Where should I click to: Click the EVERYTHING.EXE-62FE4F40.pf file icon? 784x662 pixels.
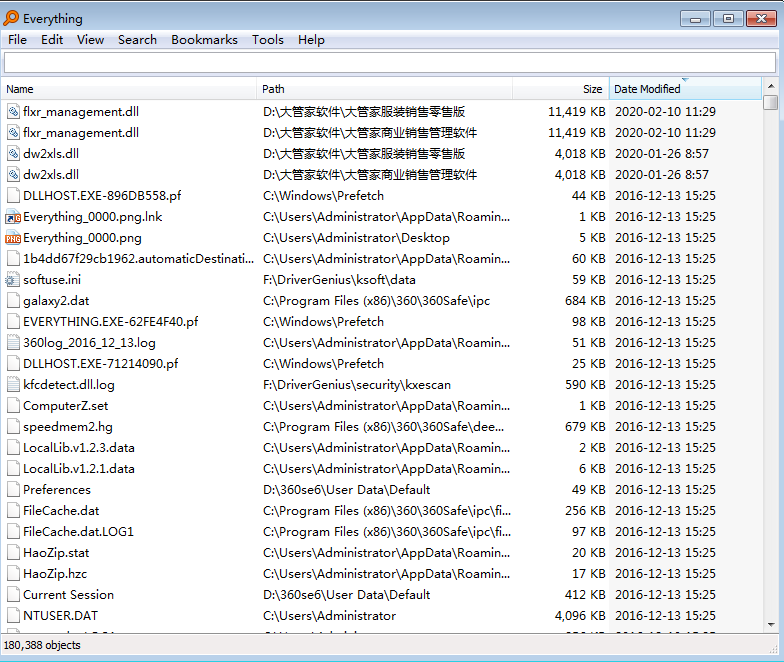14,322
